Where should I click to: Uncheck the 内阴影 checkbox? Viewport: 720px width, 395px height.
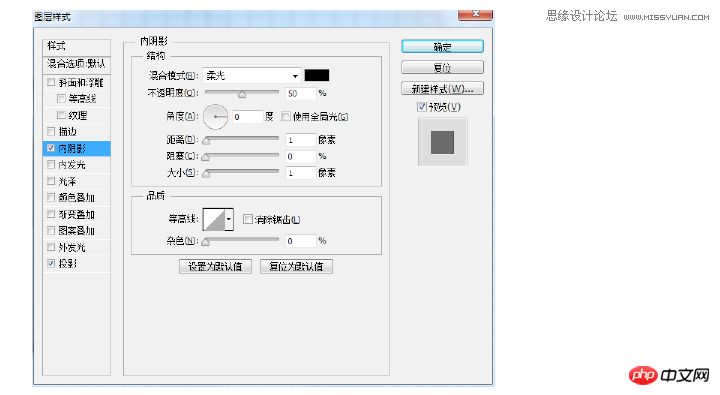coord(51,148)
